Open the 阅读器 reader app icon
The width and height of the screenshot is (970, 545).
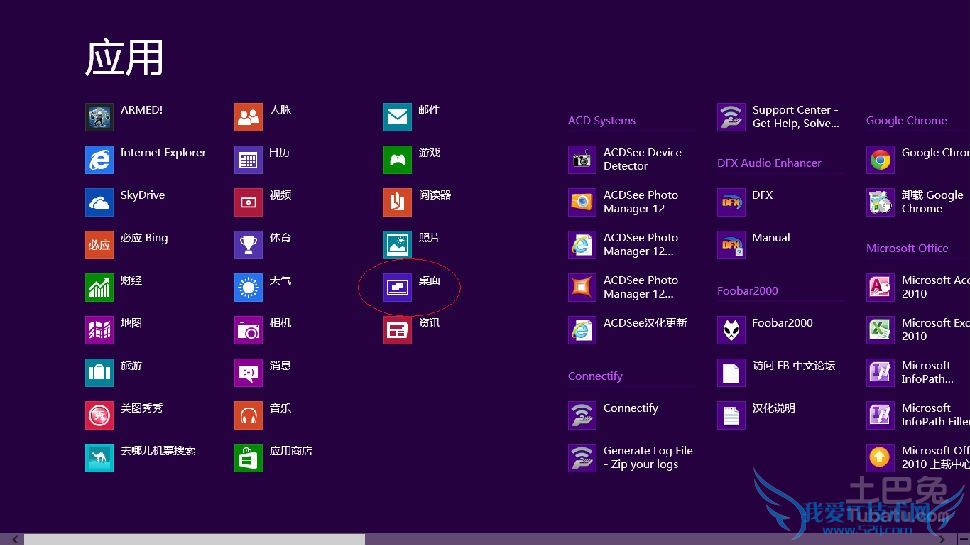[x=397, y=202]
